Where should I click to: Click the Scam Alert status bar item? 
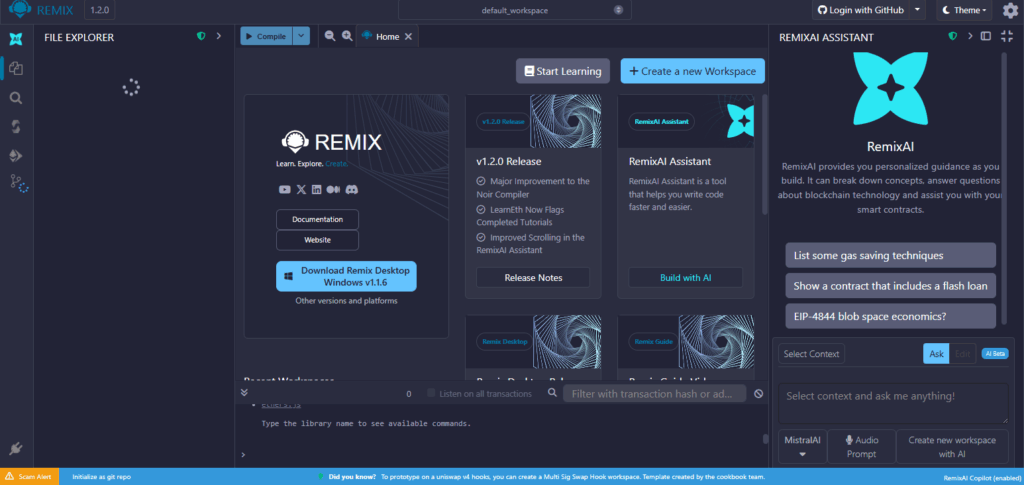[x=29, y=477]
